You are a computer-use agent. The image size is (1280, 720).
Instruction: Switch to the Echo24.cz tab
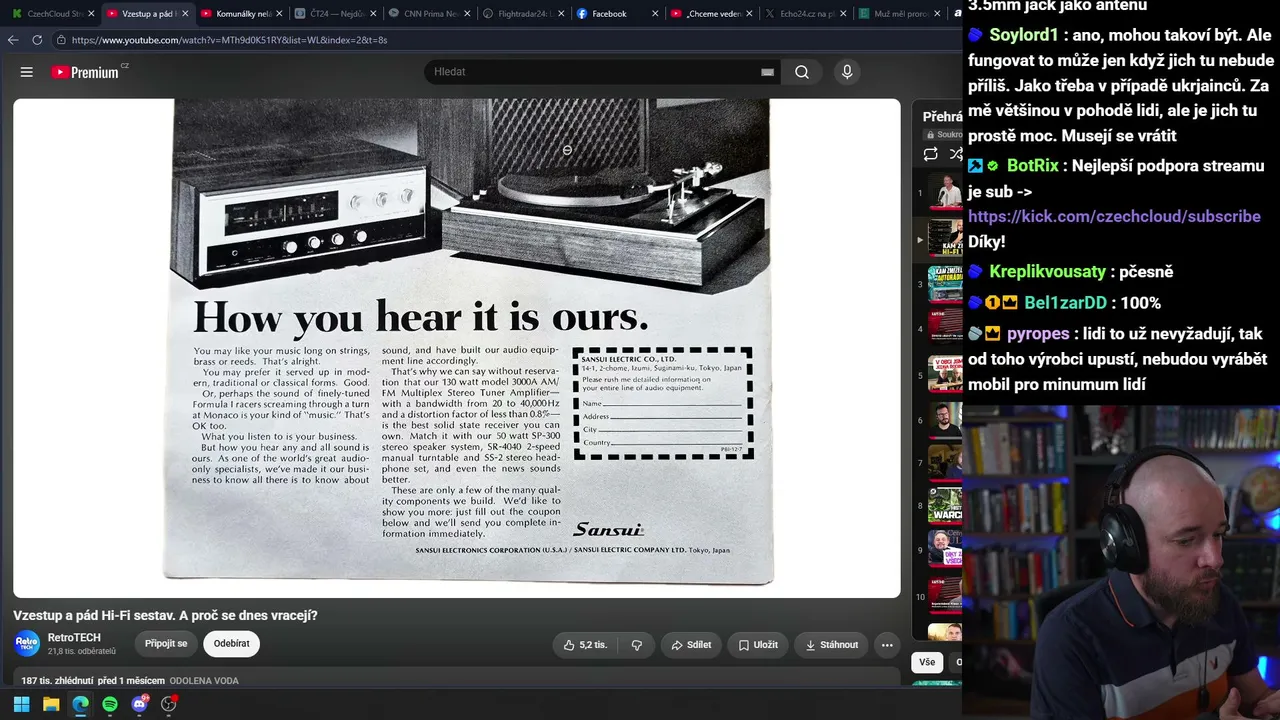(803, 14)
